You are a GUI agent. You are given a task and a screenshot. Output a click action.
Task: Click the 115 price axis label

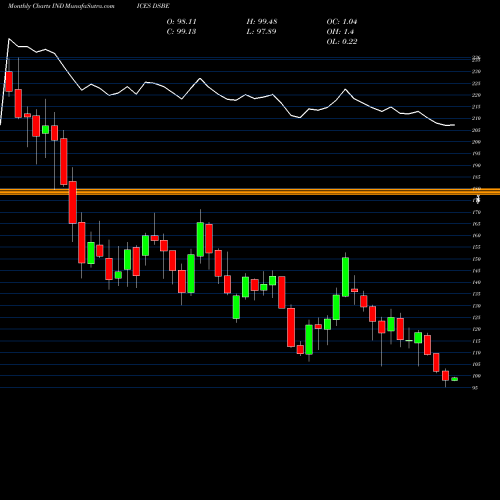[476, 341]
